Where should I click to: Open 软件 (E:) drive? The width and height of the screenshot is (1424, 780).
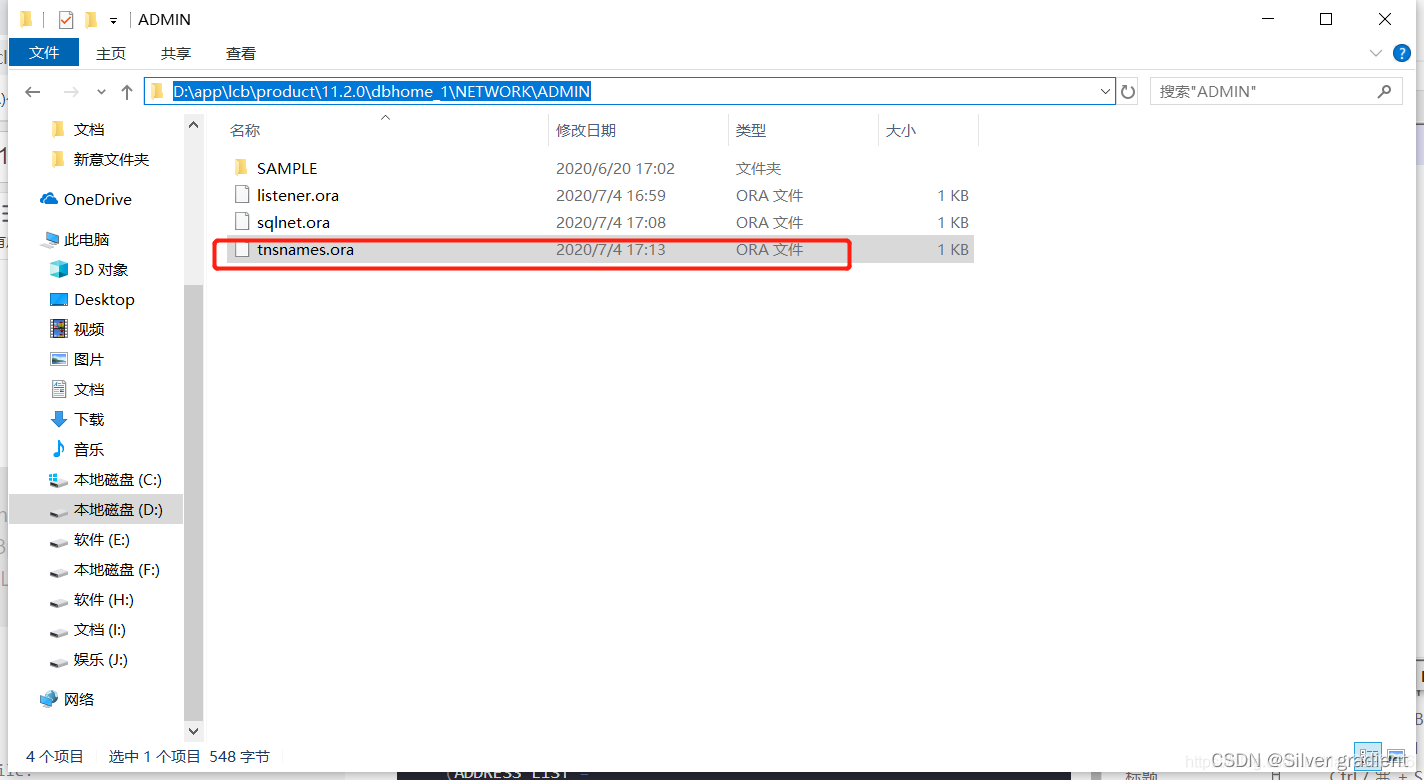(x=102, y=540)
